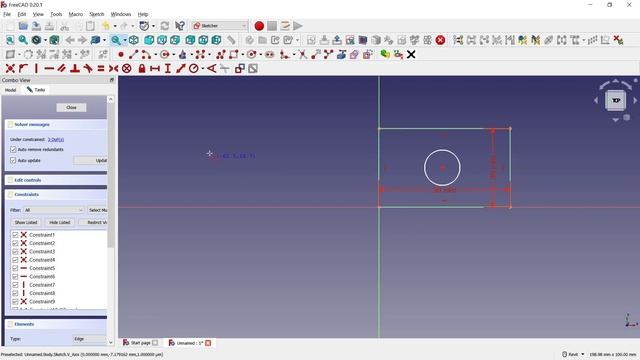Viewport: 640px width, 360px height.
Task: Apply horizontal constraint
Action: click(49, 69)
